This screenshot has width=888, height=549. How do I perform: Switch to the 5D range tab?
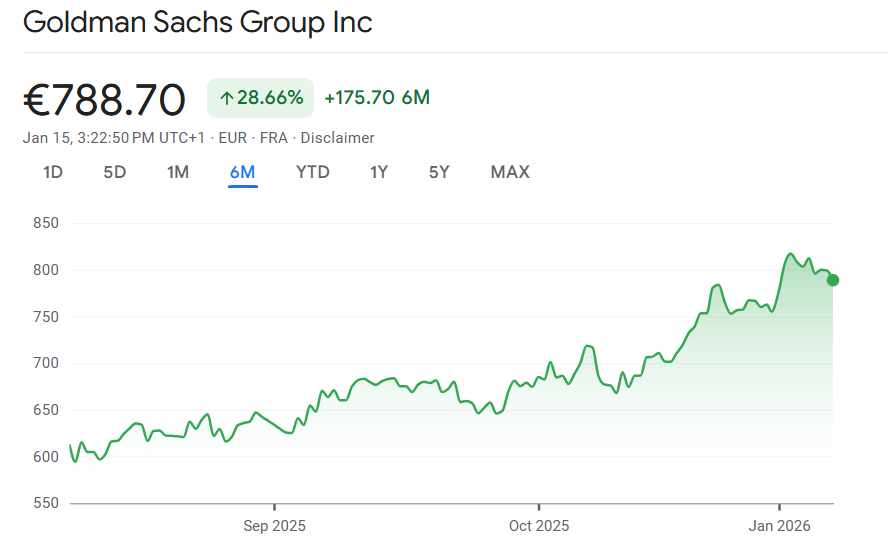pos(115,172)
